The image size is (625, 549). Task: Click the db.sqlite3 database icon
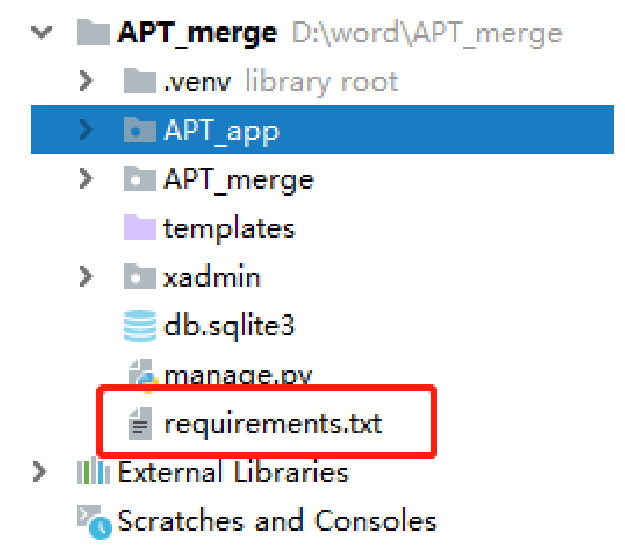140,326
